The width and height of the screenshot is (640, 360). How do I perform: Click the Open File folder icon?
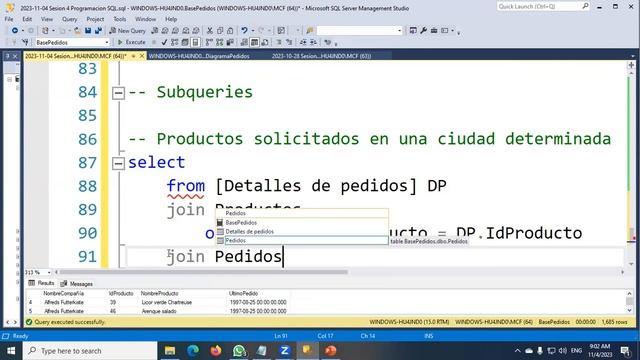[77, 31]
